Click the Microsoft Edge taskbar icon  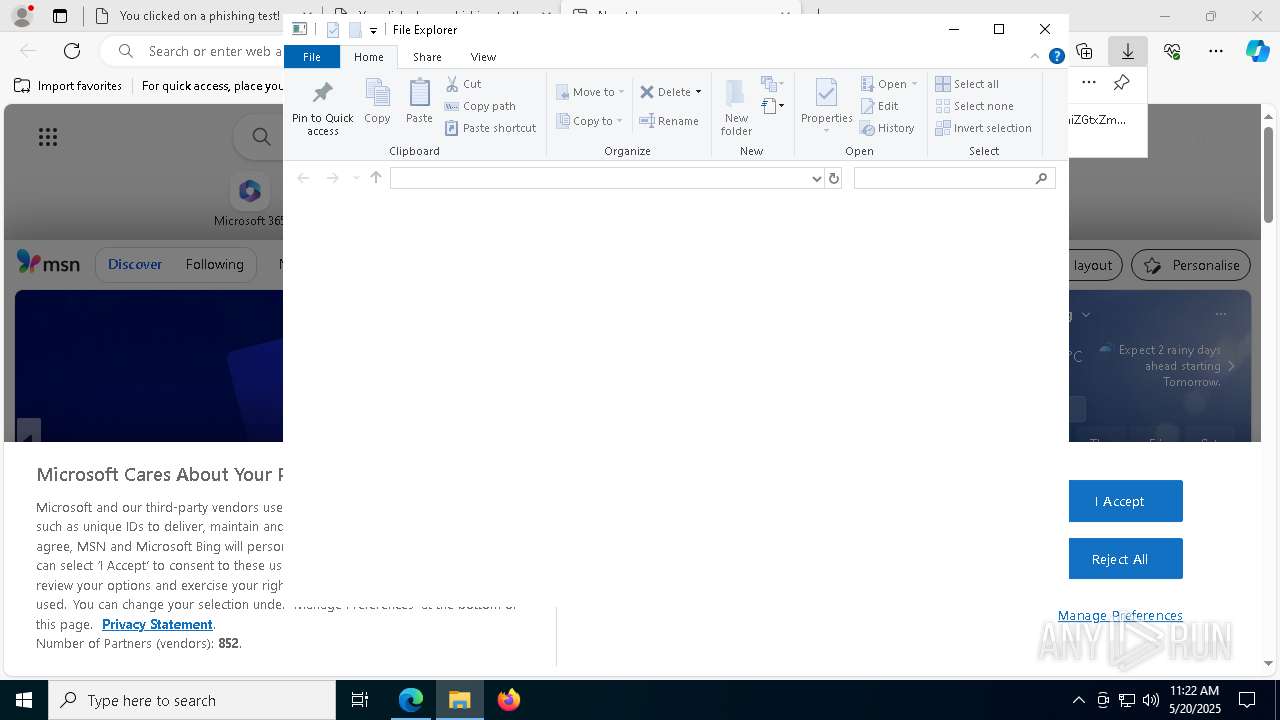(411, 700)
